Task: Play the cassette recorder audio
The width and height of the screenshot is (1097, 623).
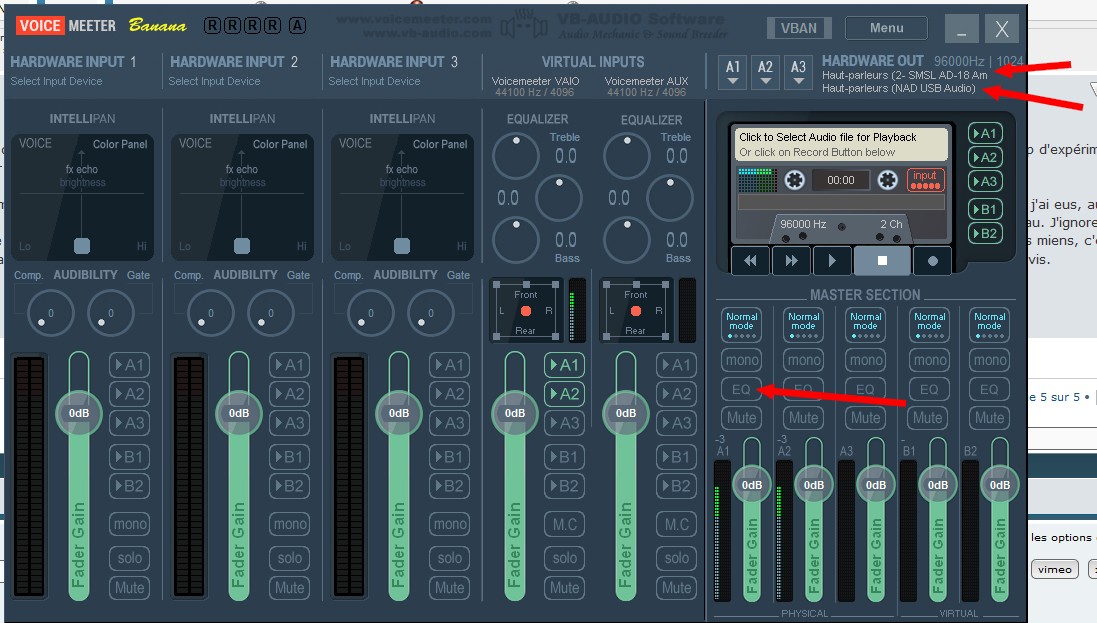Action: point(832,261)
